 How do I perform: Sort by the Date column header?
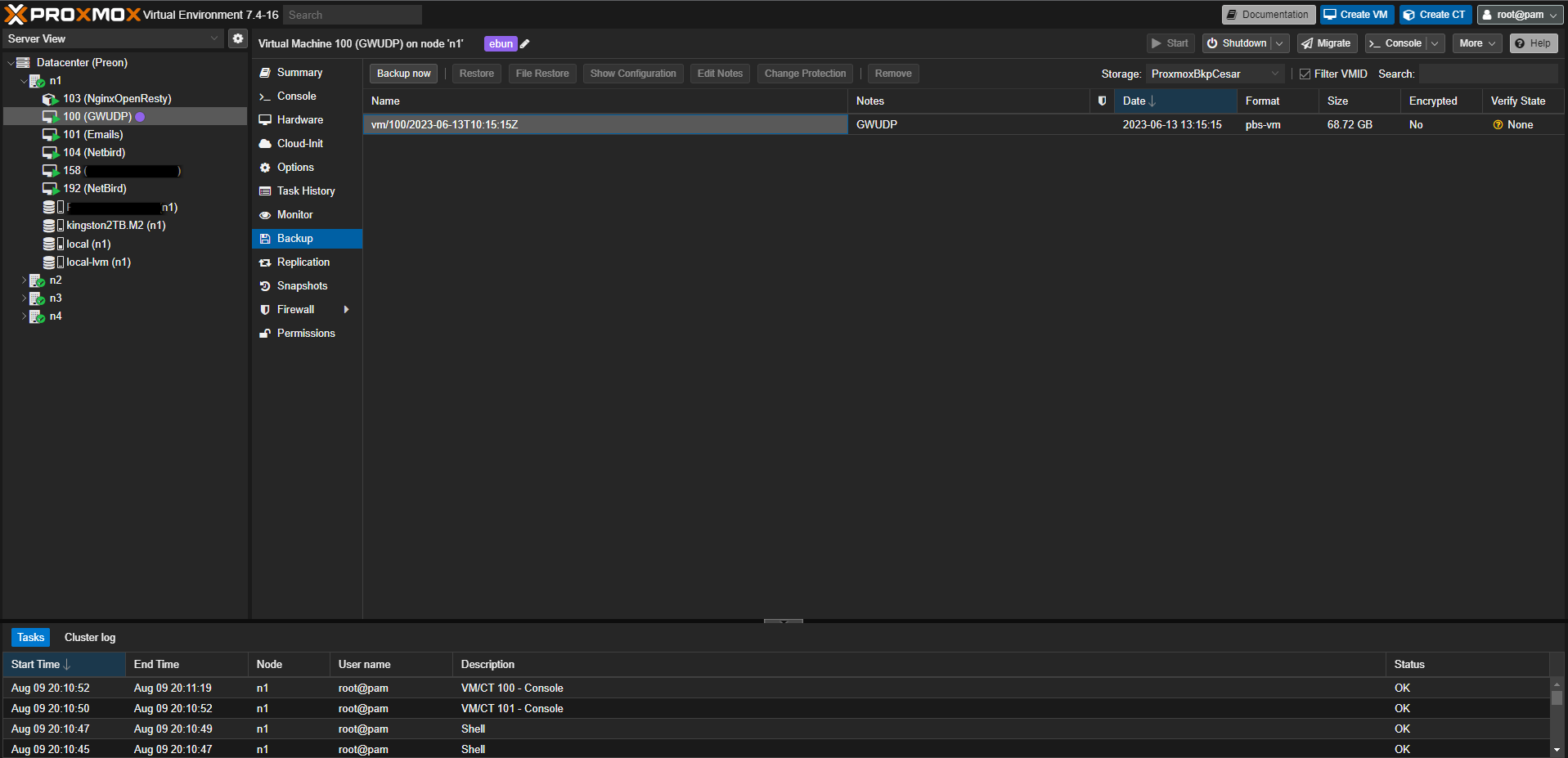[x=1175, y=101]
